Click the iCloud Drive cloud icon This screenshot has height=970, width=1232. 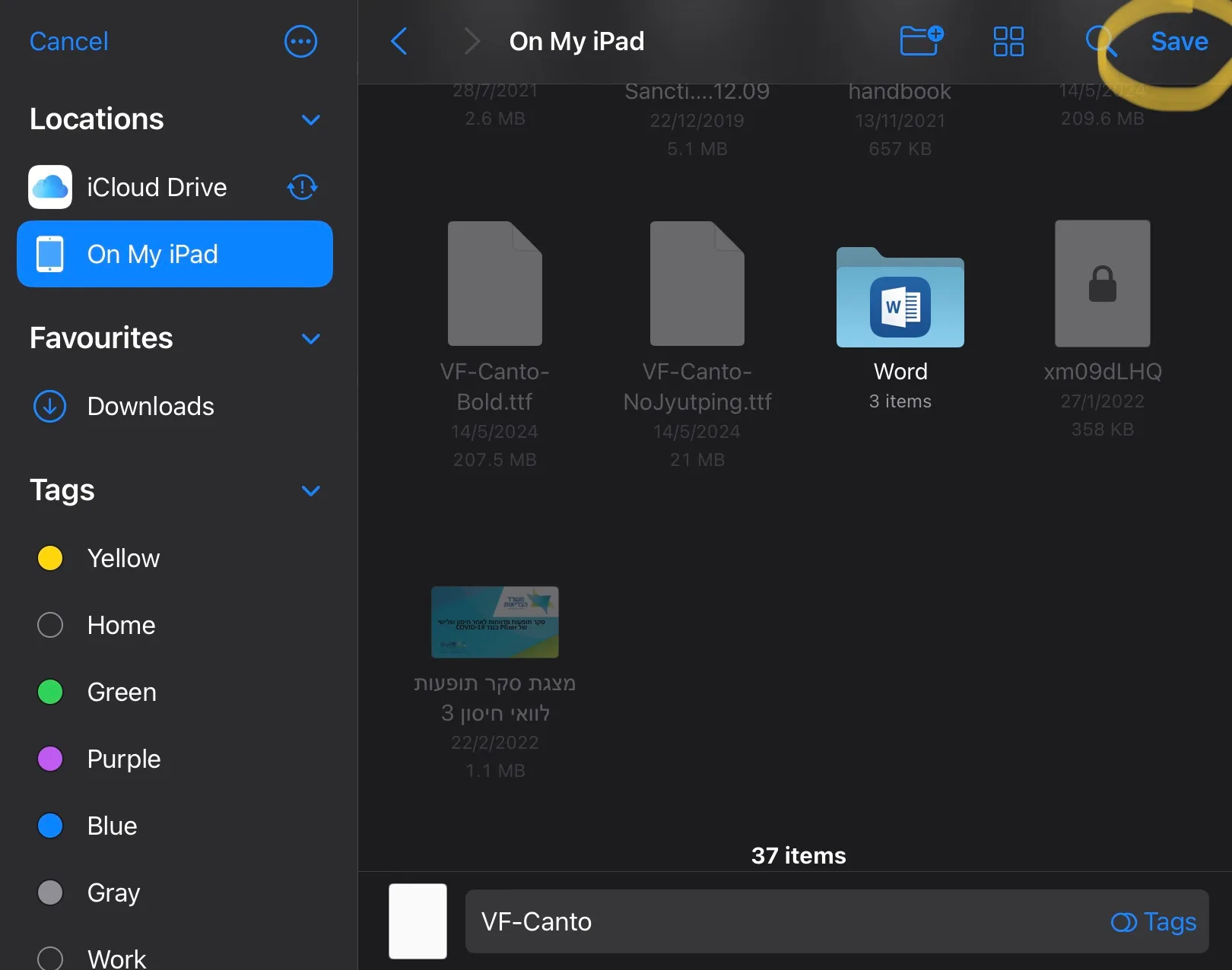50,187
